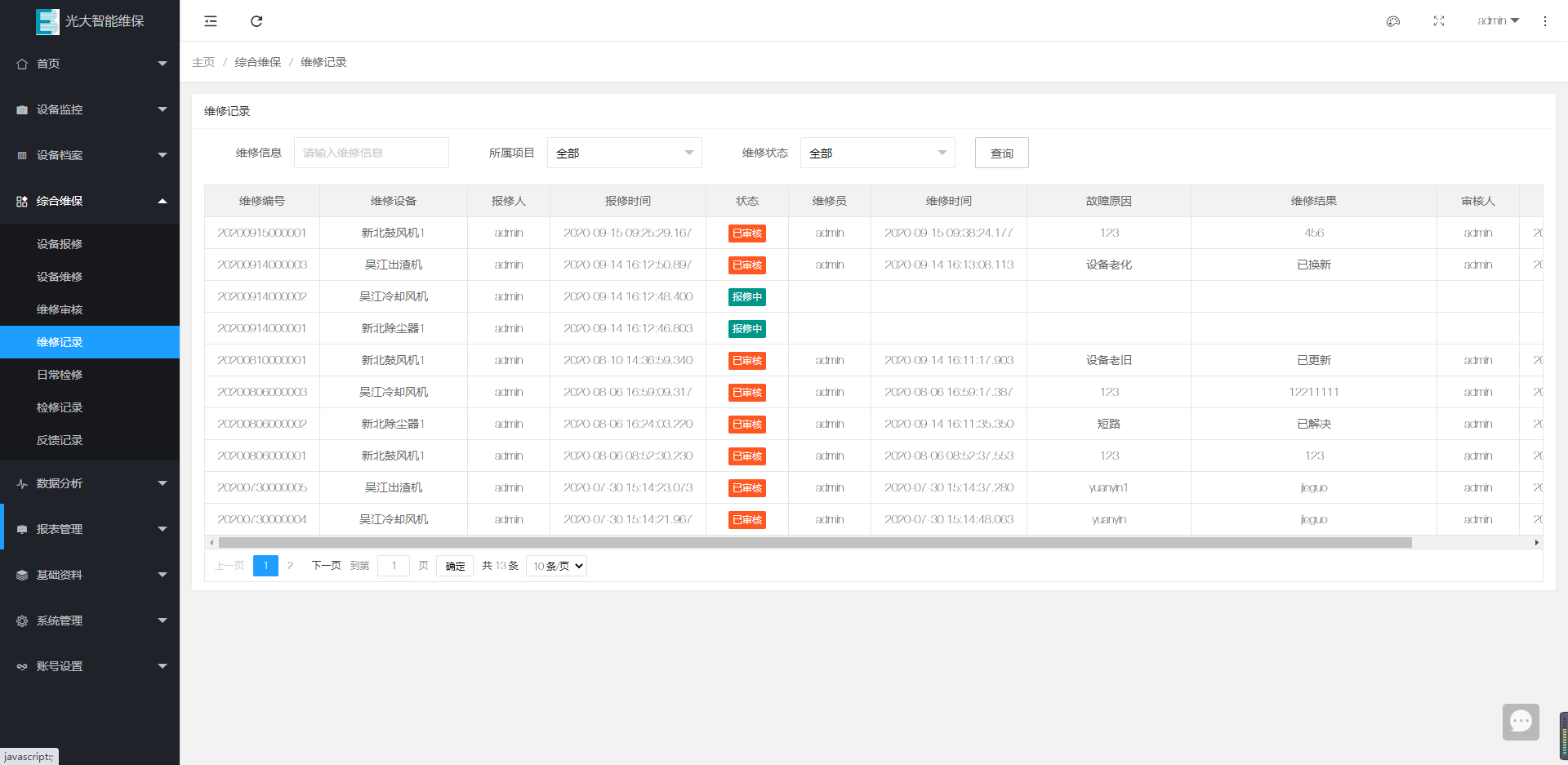1568x765 pixels.
Task: Select the 维修记录 sidebar item
Action: (90, 342)
